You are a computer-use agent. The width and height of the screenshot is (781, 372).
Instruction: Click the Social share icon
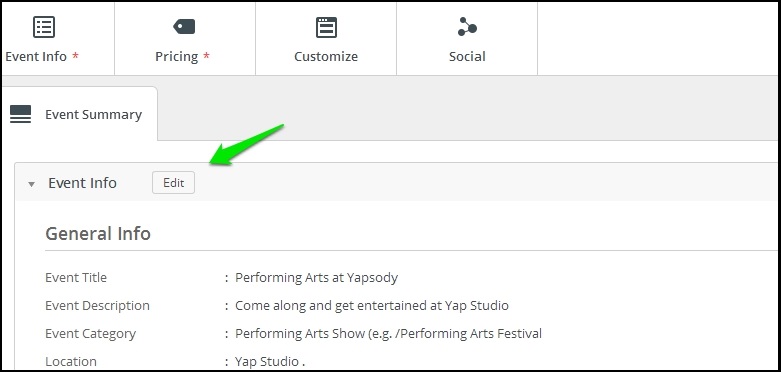point(467,27)
